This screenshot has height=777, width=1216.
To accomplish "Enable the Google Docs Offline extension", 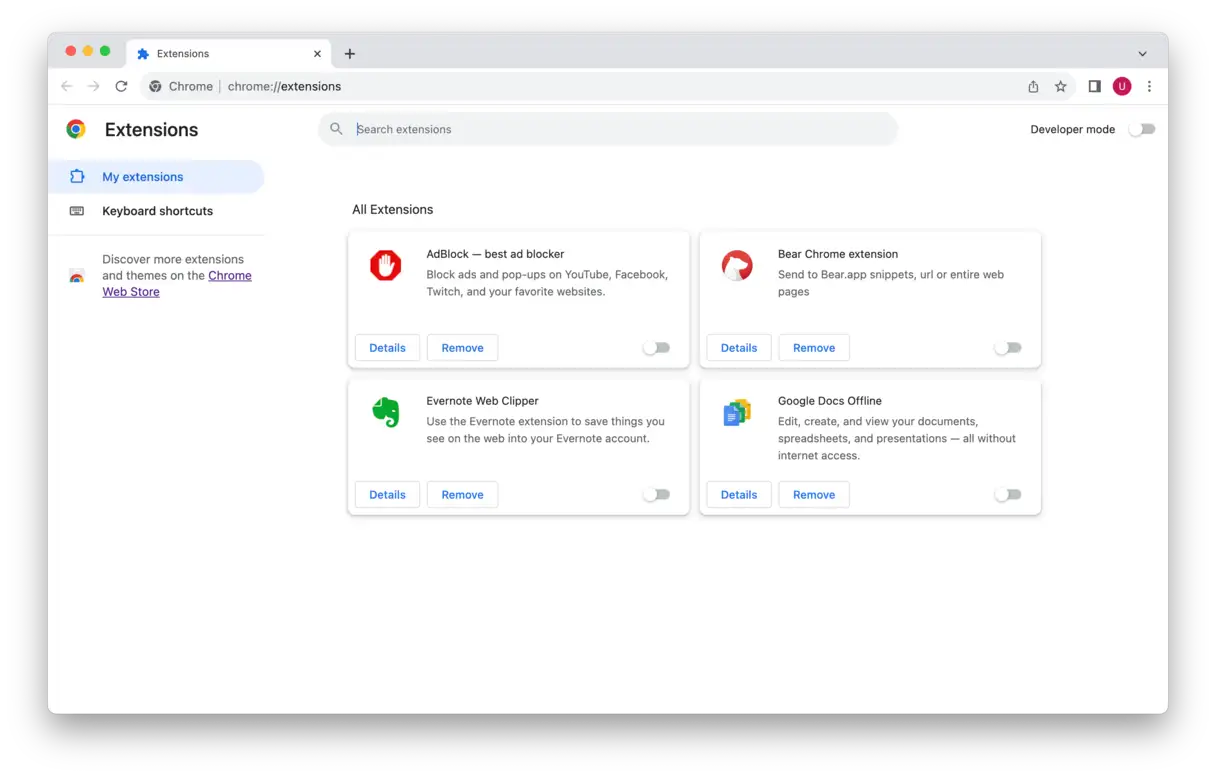I will (1007, 495).
